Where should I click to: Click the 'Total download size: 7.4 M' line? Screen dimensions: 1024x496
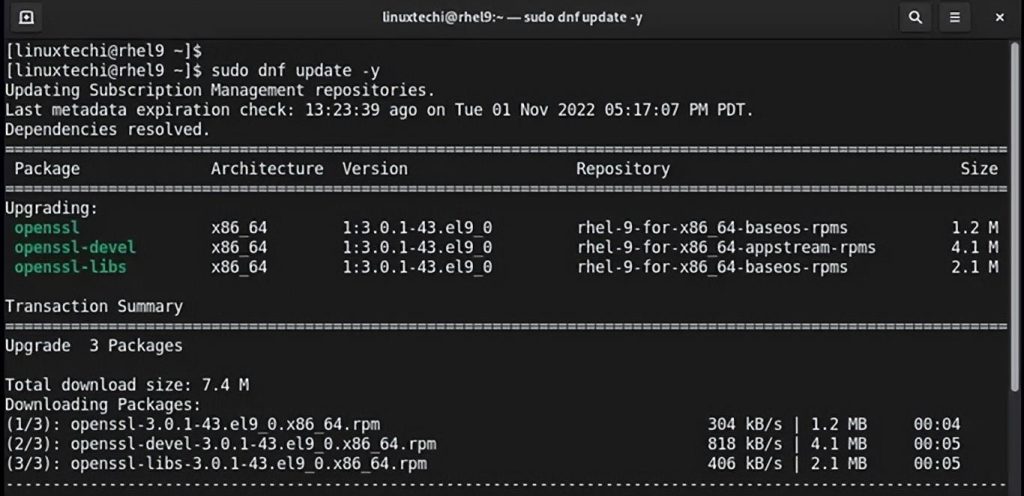[127, 384]
